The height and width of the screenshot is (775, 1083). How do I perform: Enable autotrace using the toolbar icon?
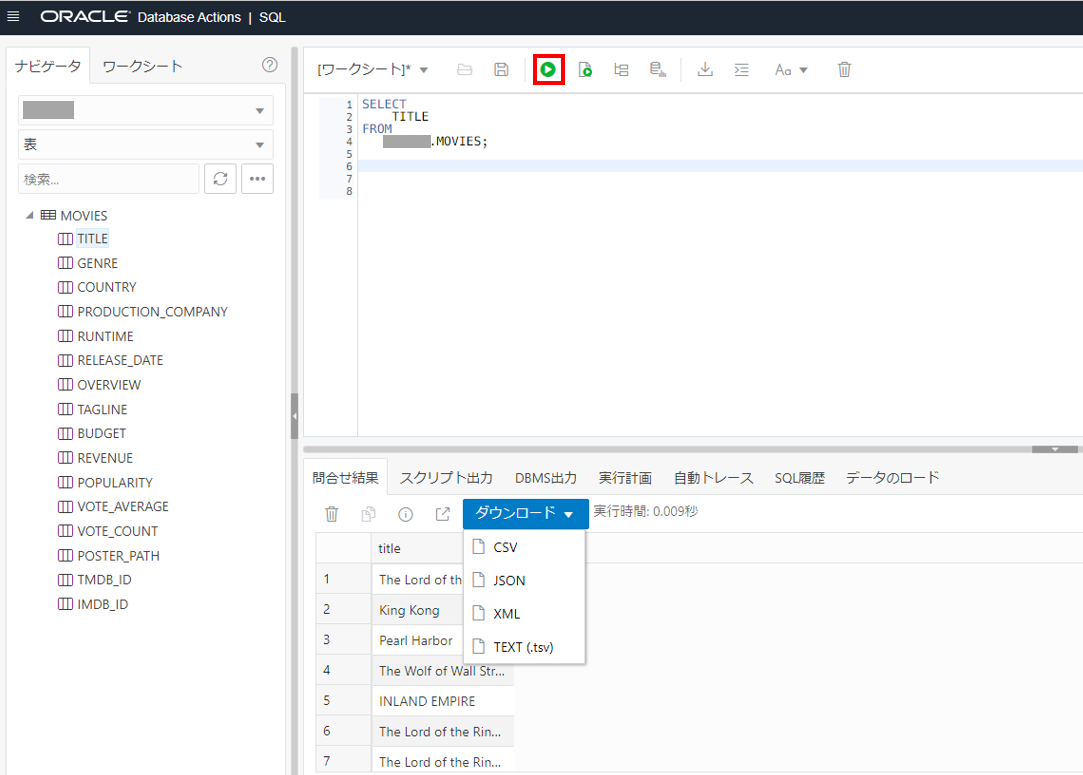657,69
